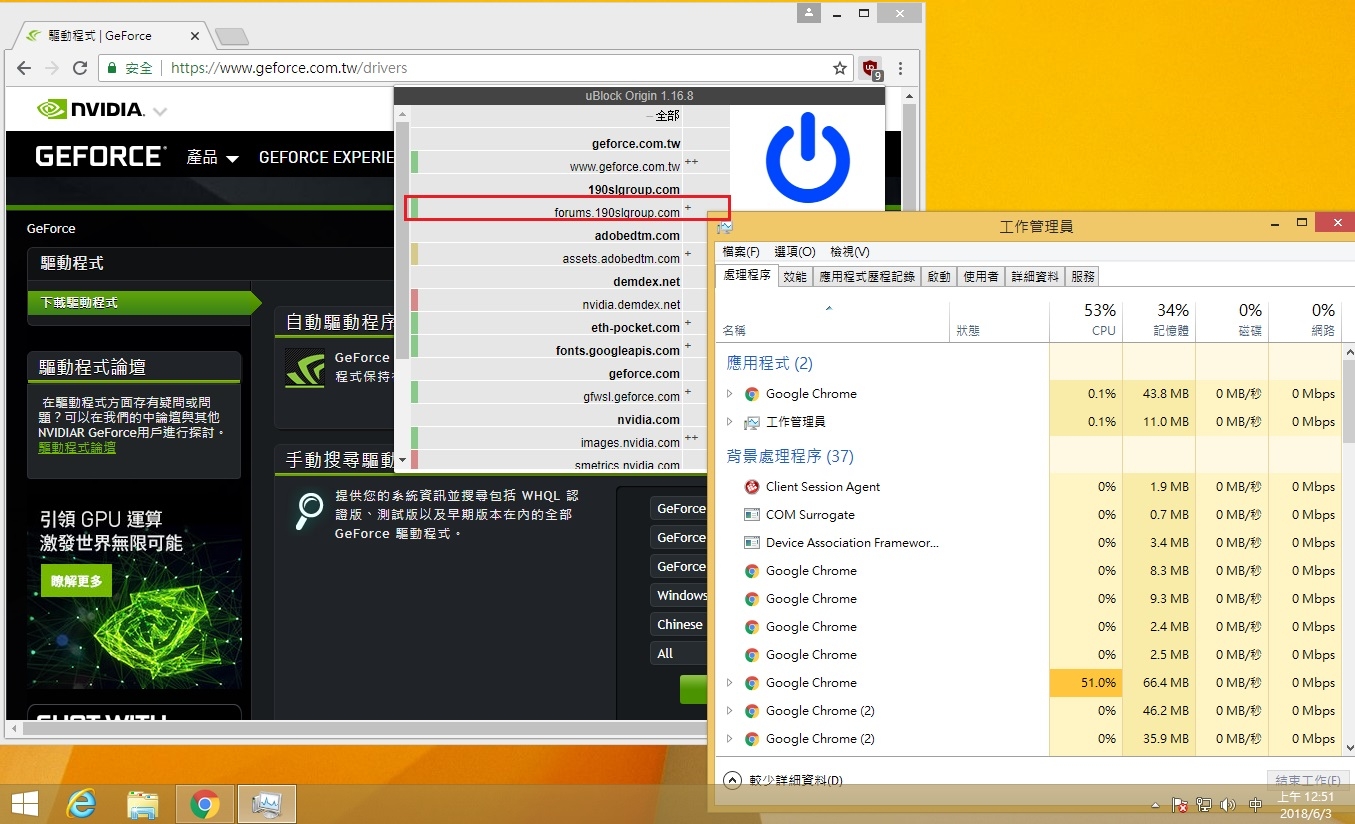The width and height of the screenshot is (1355, 824).
Task: Expand the 工作管理員 app row
Action: coord(730,422)
